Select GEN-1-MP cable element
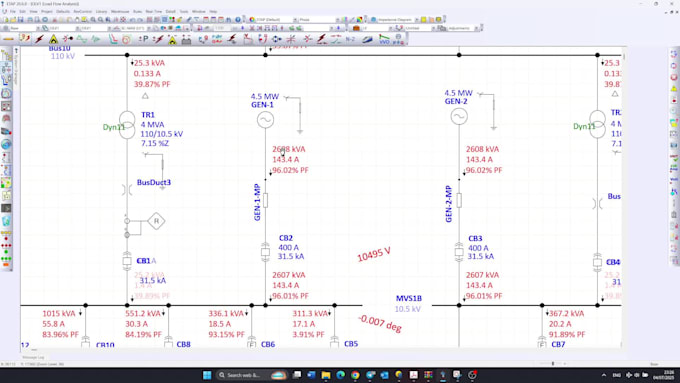This screenshot has width=680, height=383. (265, 200)
